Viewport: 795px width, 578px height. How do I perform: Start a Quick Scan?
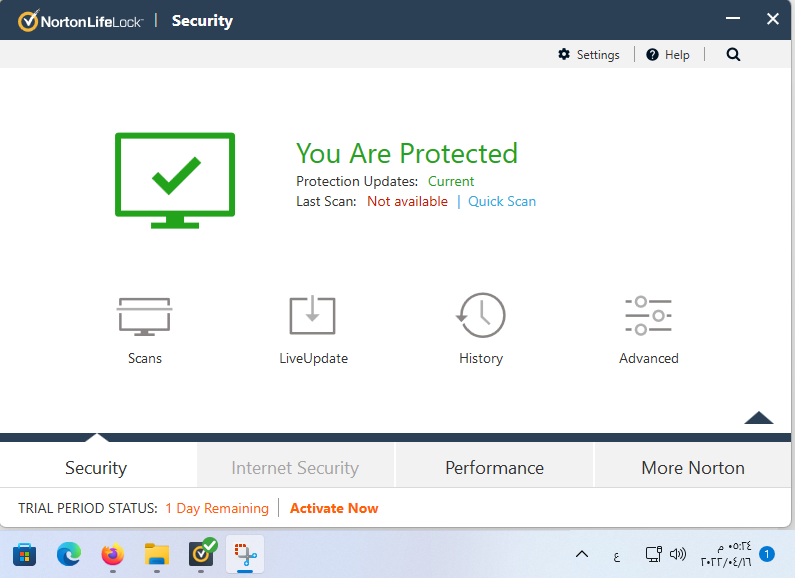[502, 201]
